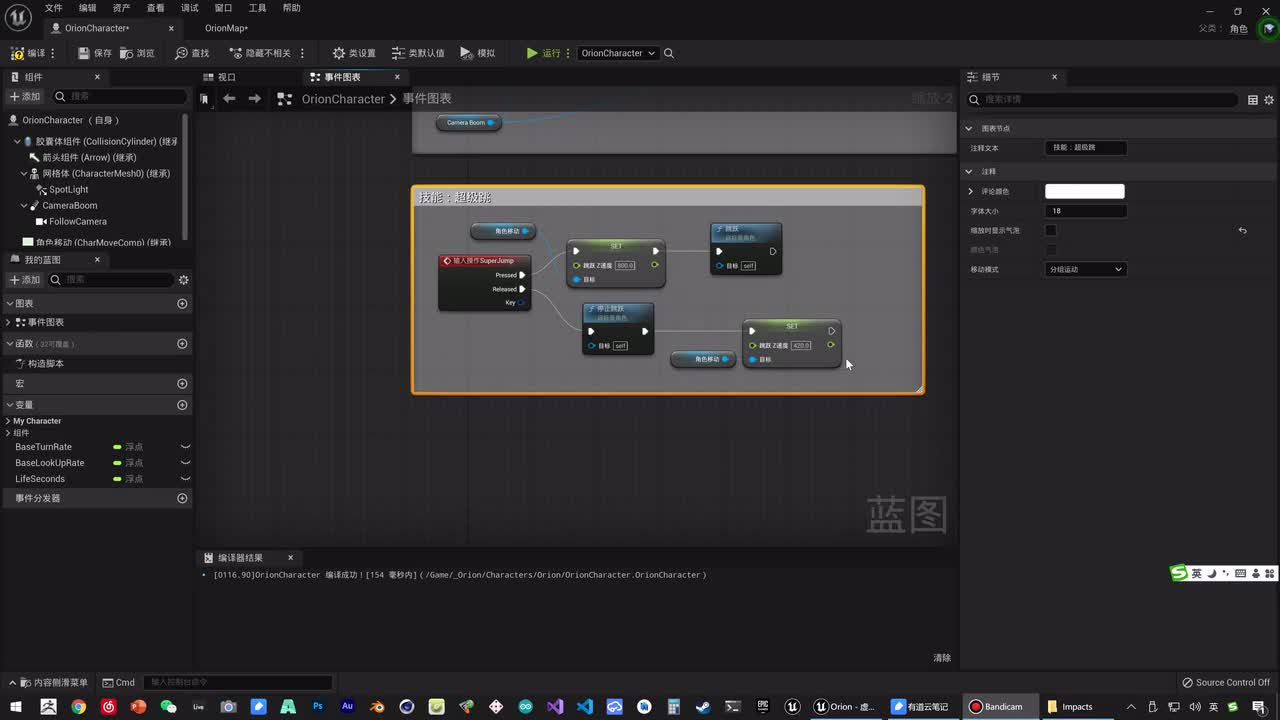Add a new function in 函数 section
Screen dimensions: 1280x720
182,344
